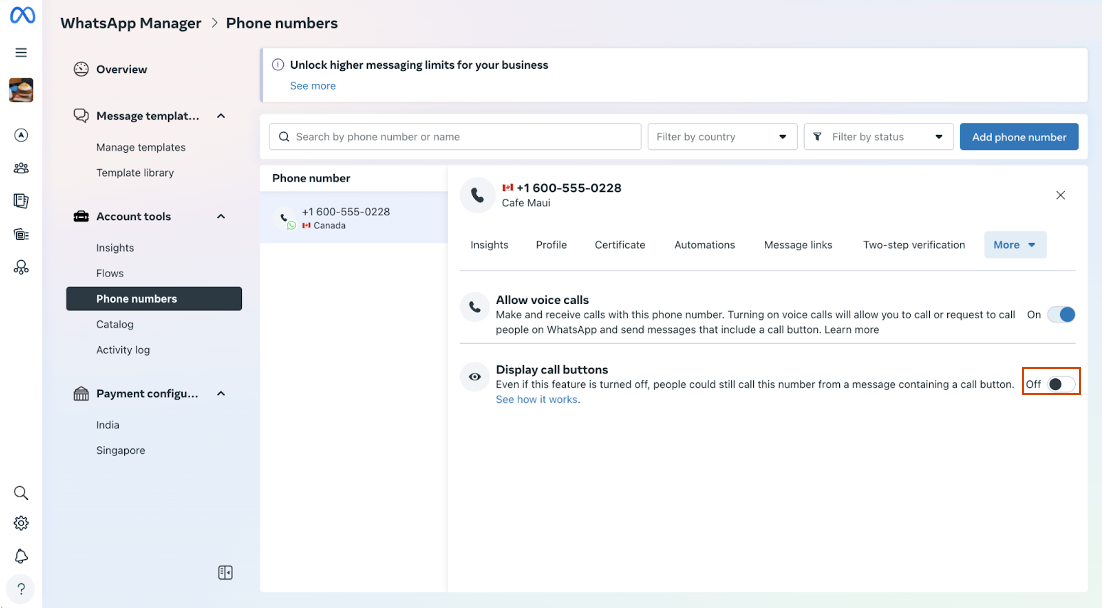1102x608 pixels.
Task: Click the Phone number column header
Action: pos(311,178)
